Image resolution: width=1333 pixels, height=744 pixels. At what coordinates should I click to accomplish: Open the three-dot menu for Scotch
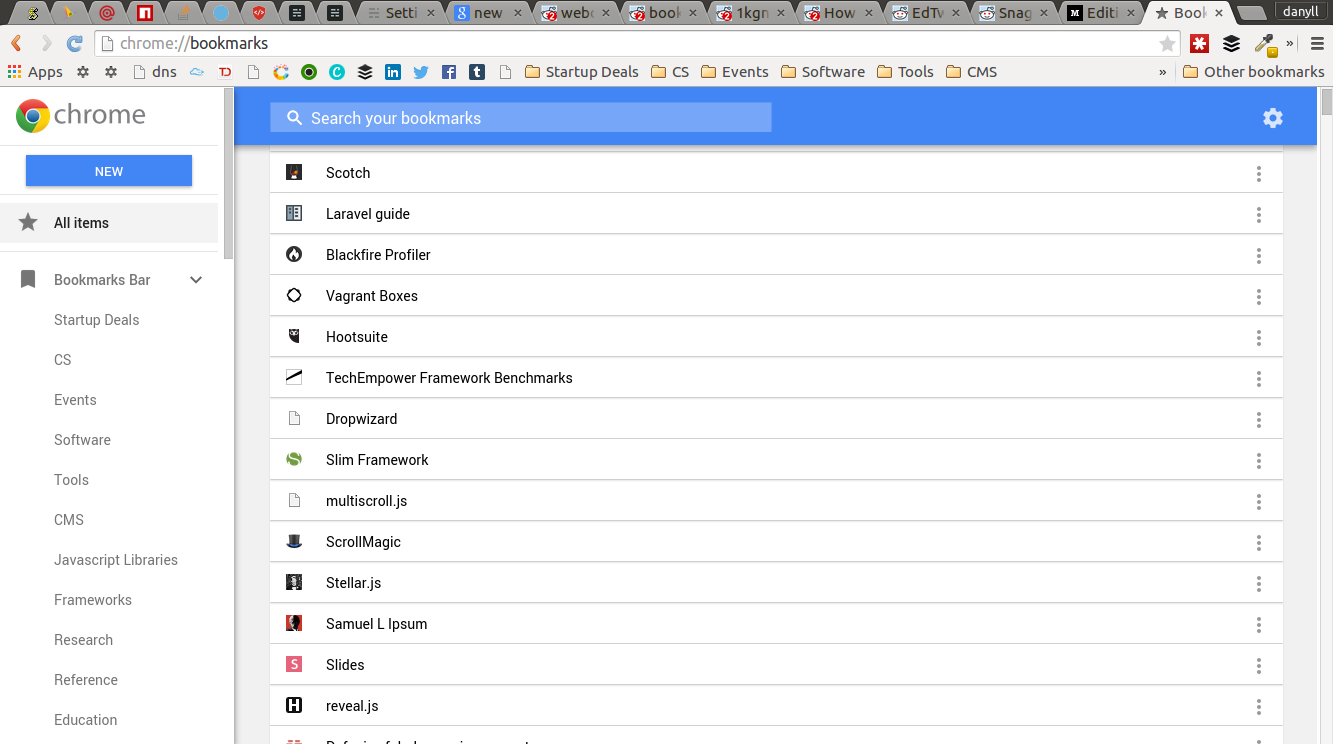pyautogui.click(x=1259, y=174)
